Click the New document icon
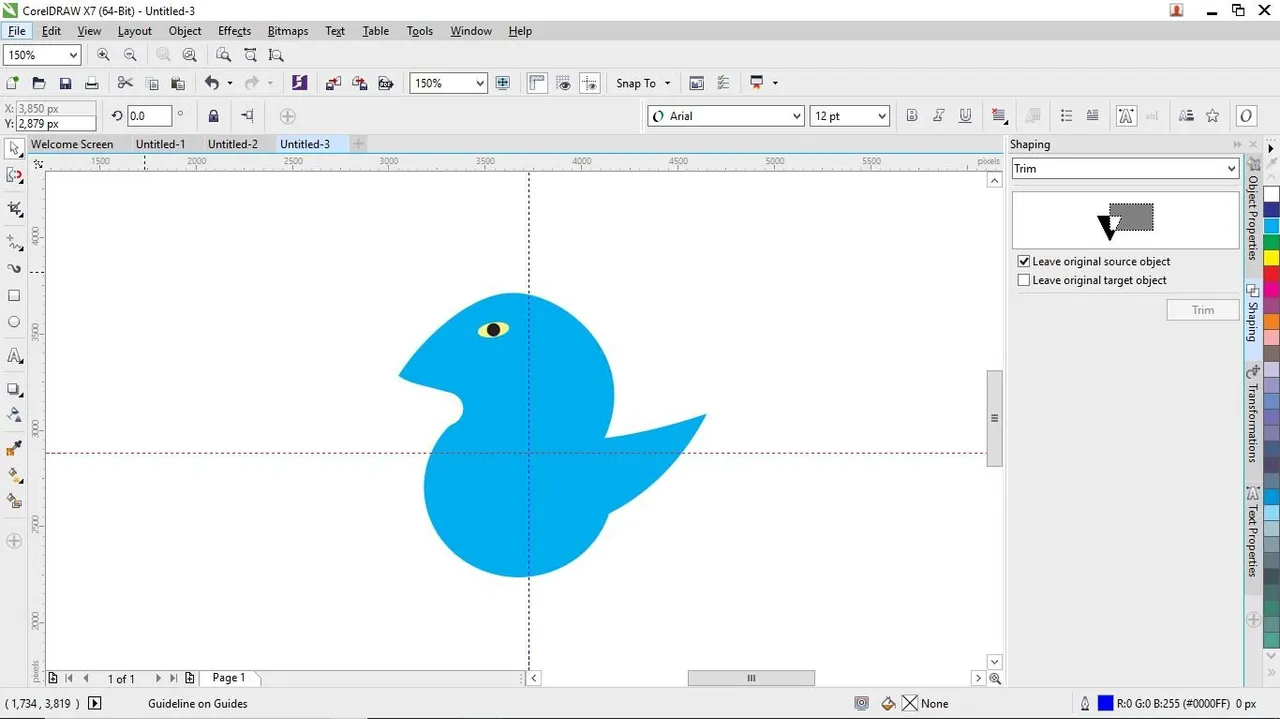This screenshot has width=1280, height=719. (13, 83)
